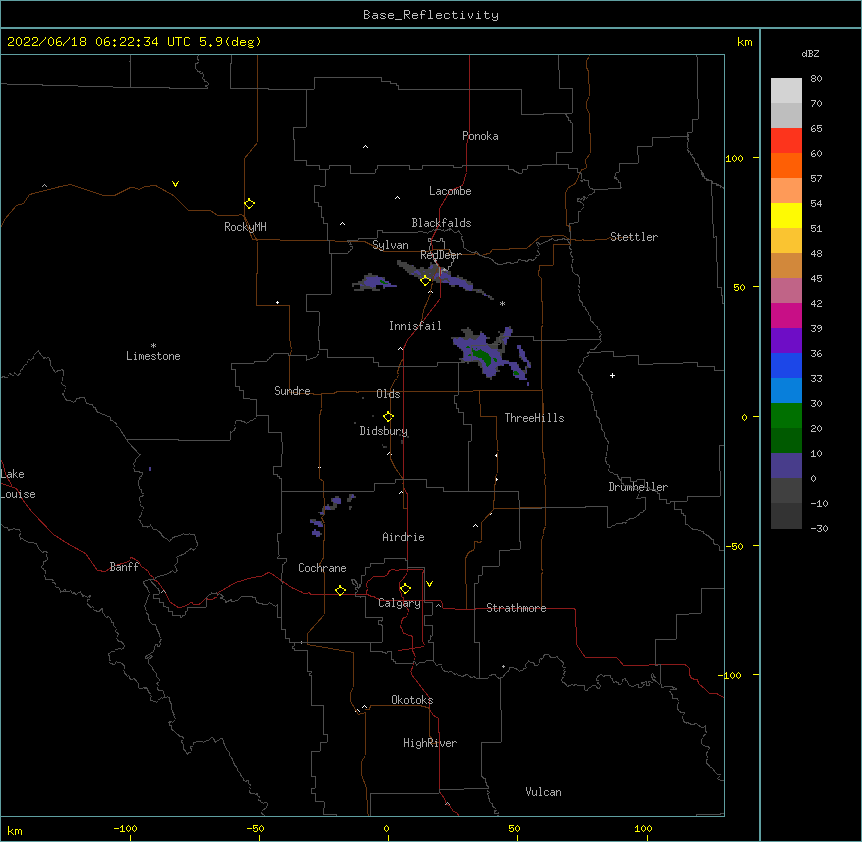The image size is (862, 842).
Task: Click the purple 10 dBZ legend swatch
Action: [x=786, y=466]
